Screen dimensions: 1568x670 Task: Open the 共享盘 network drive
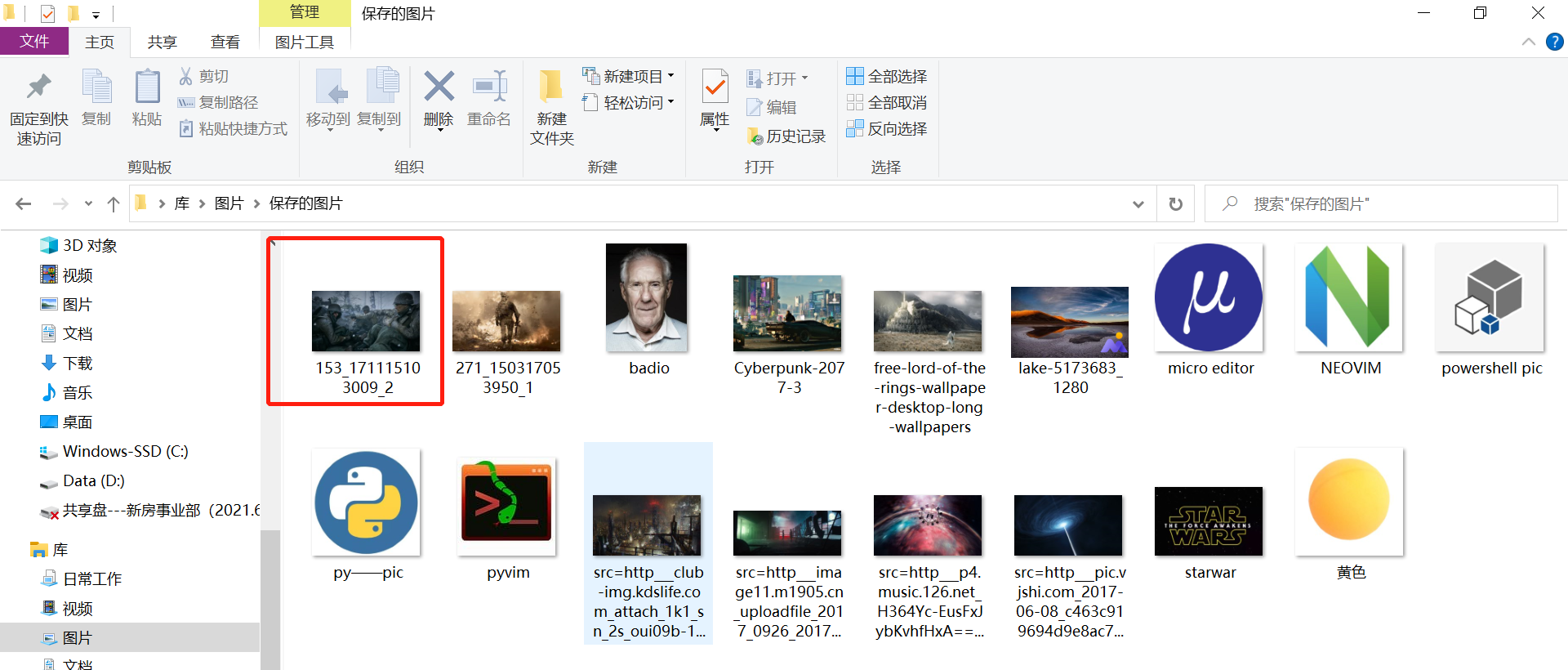pyautogui.click(x=149, y=510)
